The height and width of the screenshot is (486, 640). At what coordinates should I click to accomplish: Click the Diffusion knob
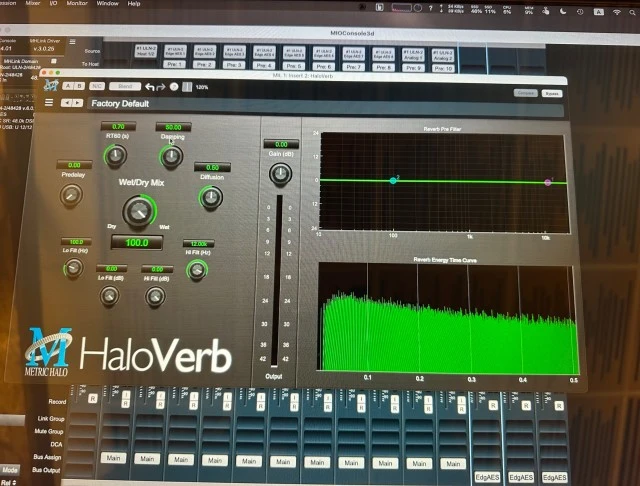click(211, 198)
